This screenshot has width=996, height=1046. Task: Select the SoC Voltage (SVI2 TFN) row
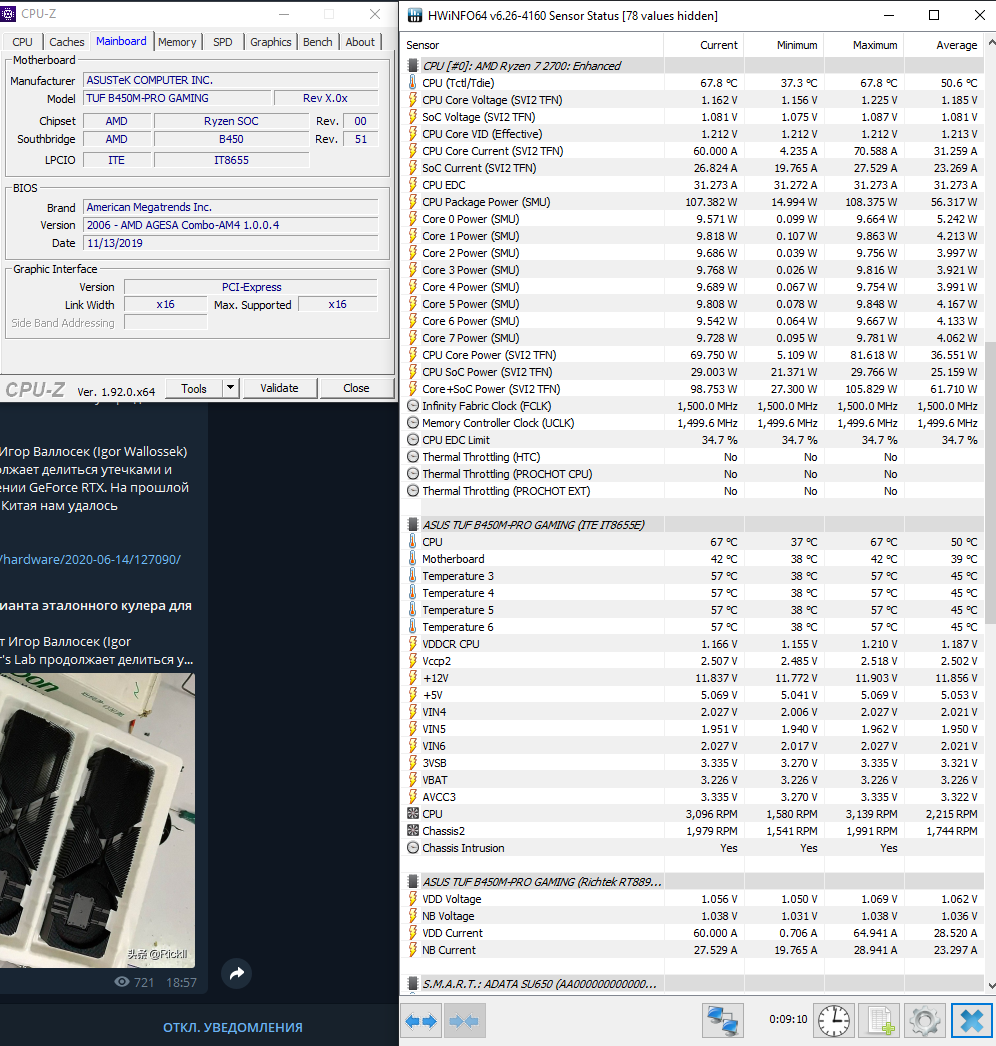pyautogui.click(x=694, y=117)
